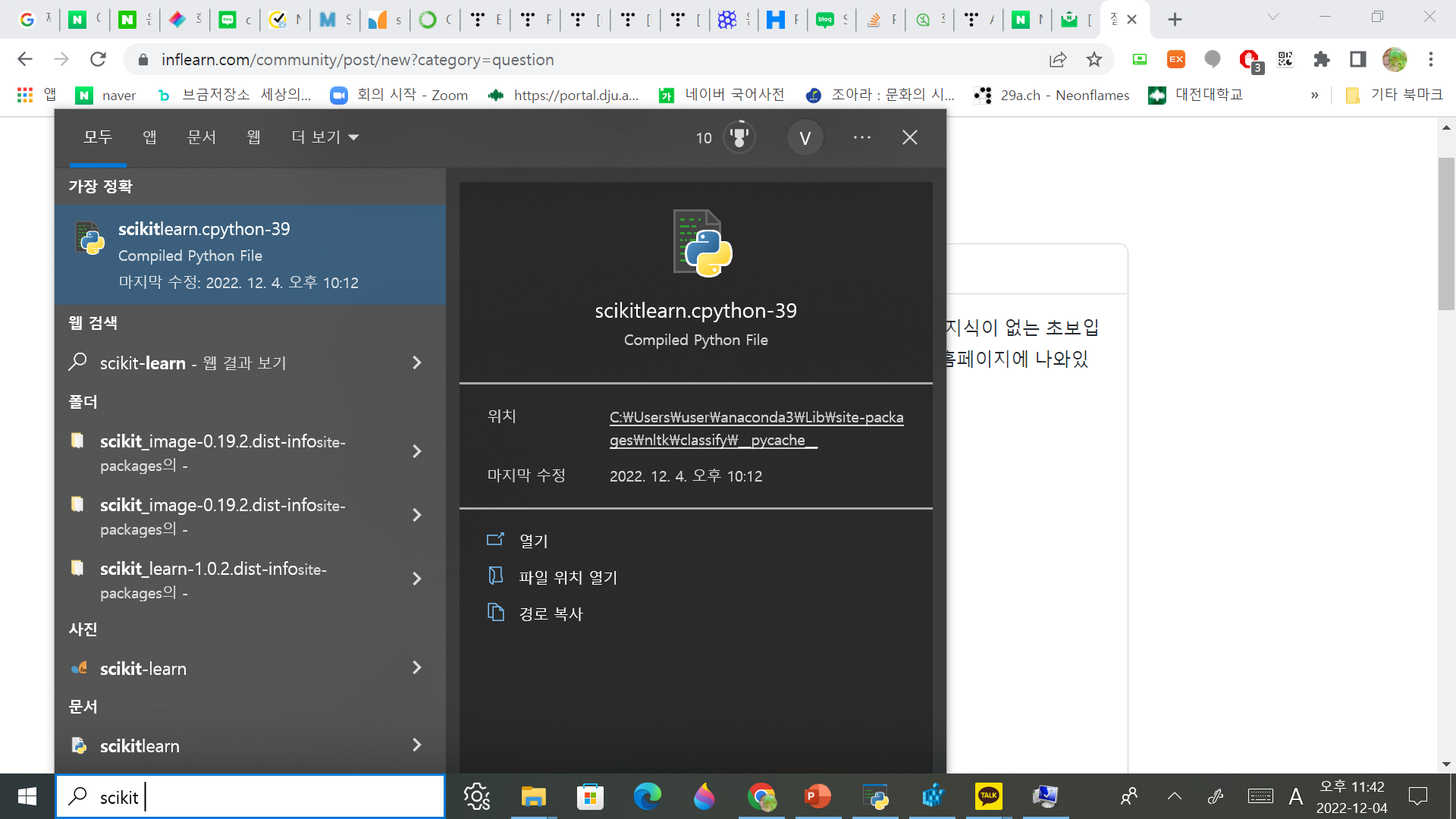The image size is (1456, 819).
Task: Switch to the 문서 search tab
Action: (202, 137)
